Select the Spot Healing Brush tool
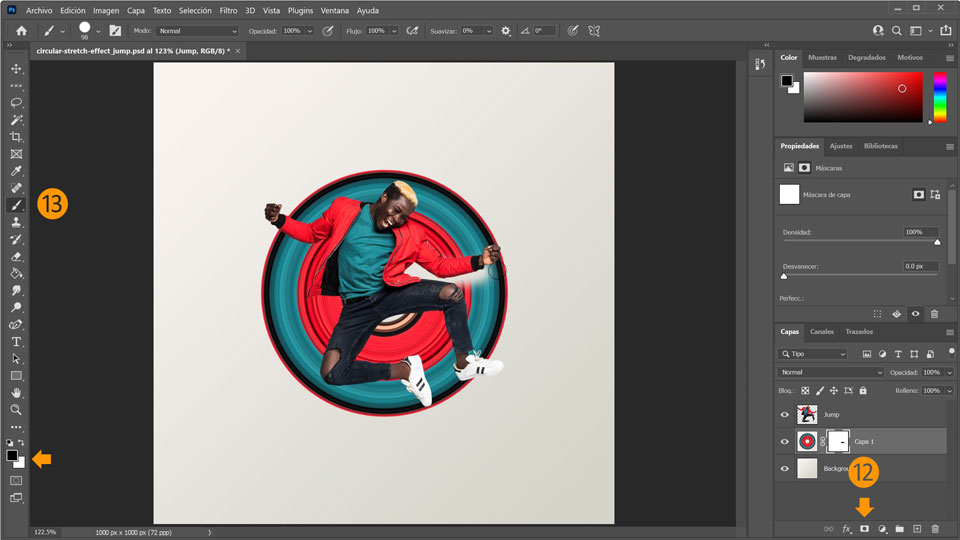The image size is (960, 540). point(17,188)
